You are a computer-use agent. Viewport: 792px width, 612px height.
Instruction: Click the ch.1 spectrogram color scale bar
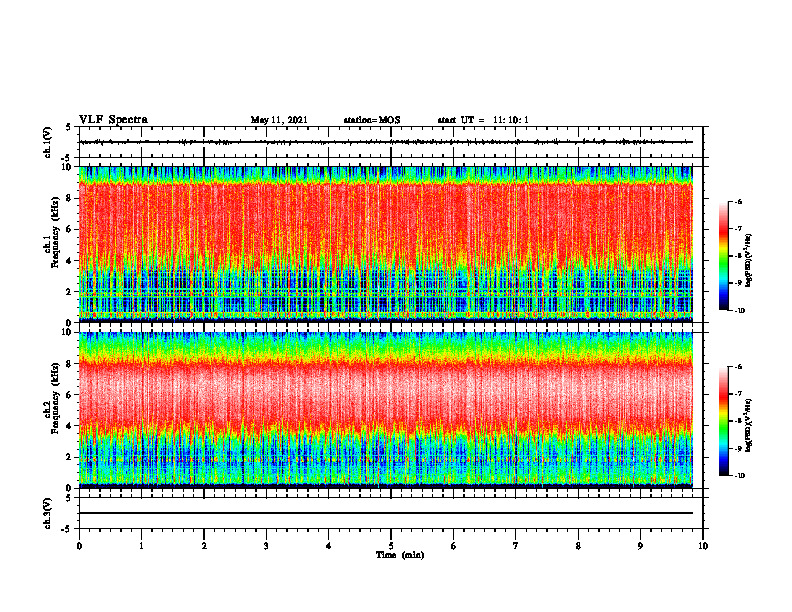pyautogui.click(x=723, y=256)
